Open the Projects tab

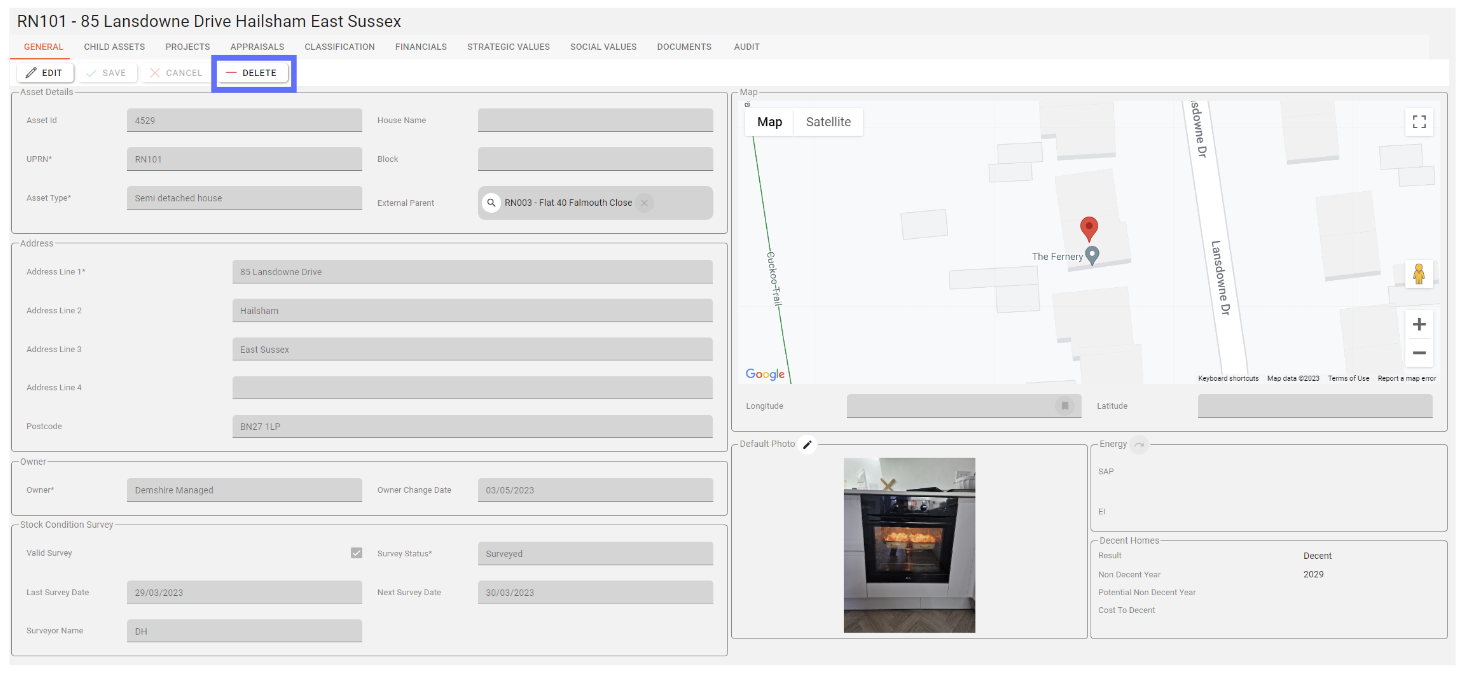tap(188, 47)
